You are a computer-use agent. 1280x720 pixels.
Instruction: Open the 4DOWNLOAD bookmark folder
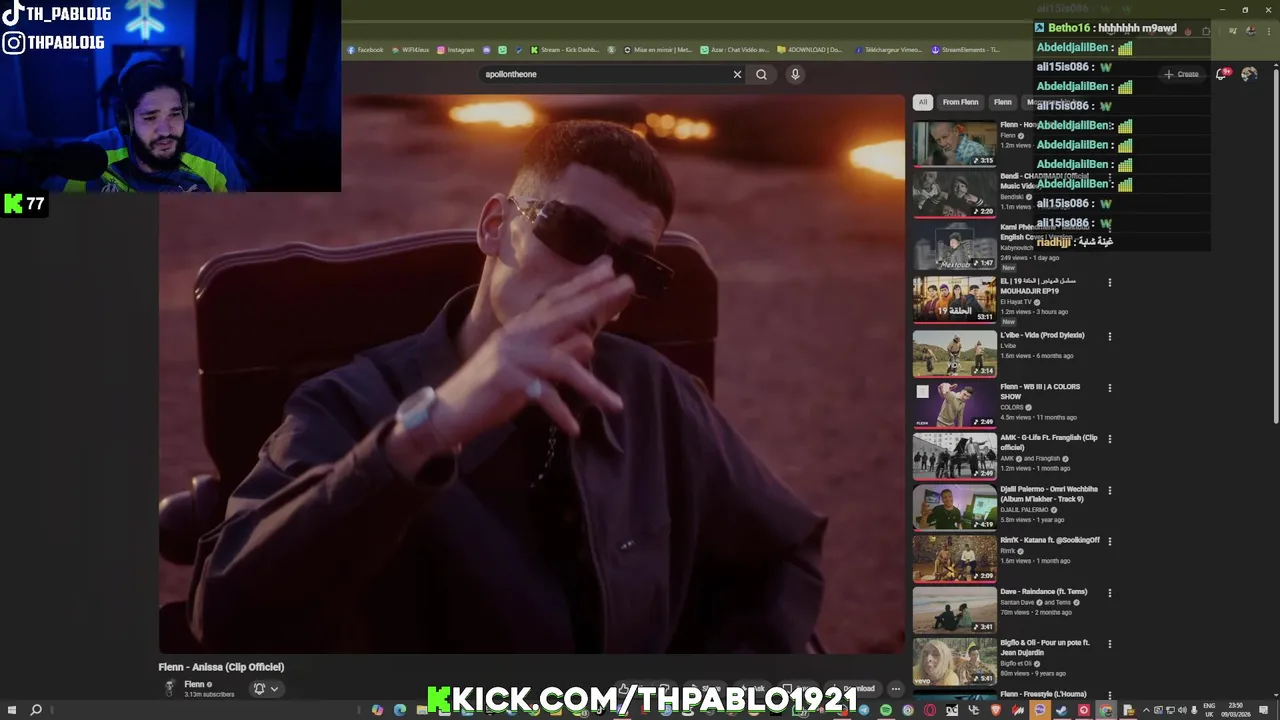tap(810, 50)
